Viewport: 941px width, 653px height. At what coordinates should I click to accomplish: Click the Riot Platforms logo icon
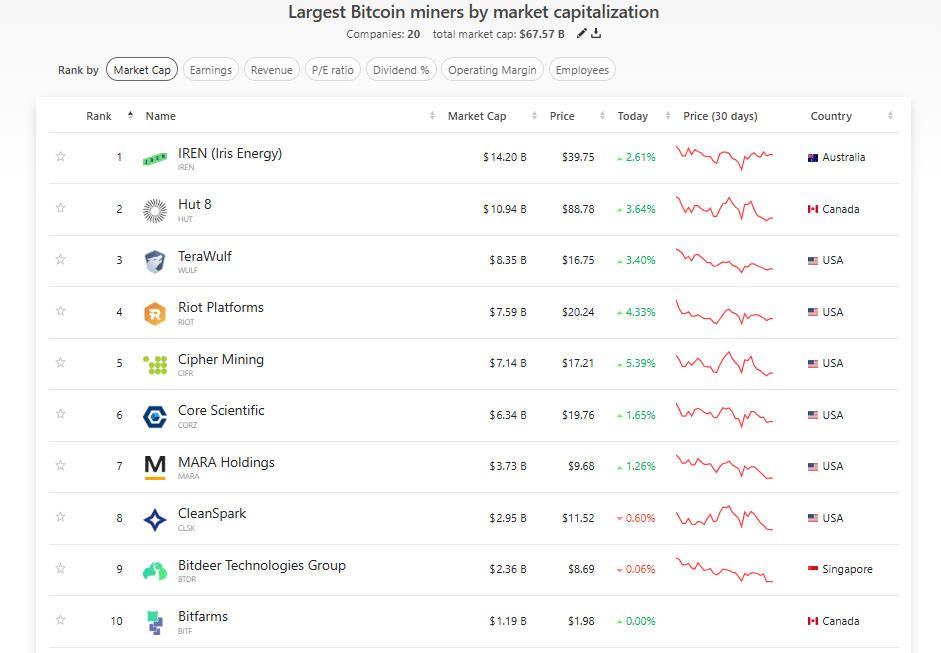pyautogui.click(x=155, y=314)
